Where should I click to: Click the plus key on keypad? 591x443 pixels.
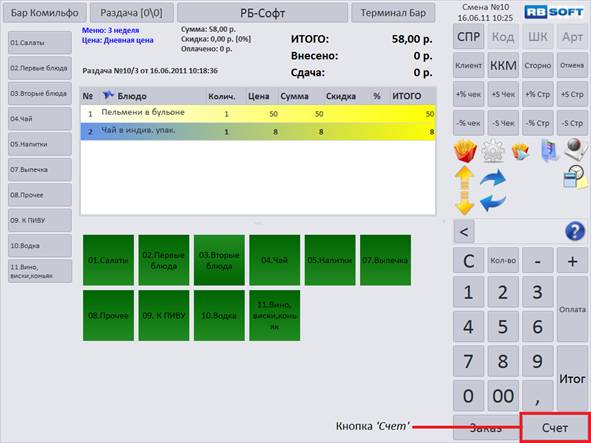(x=572, y=261)
